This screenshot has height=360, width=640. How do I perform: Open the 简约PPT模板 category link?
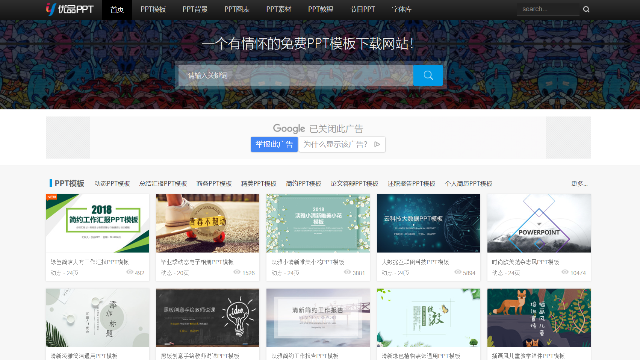[303, 184]
